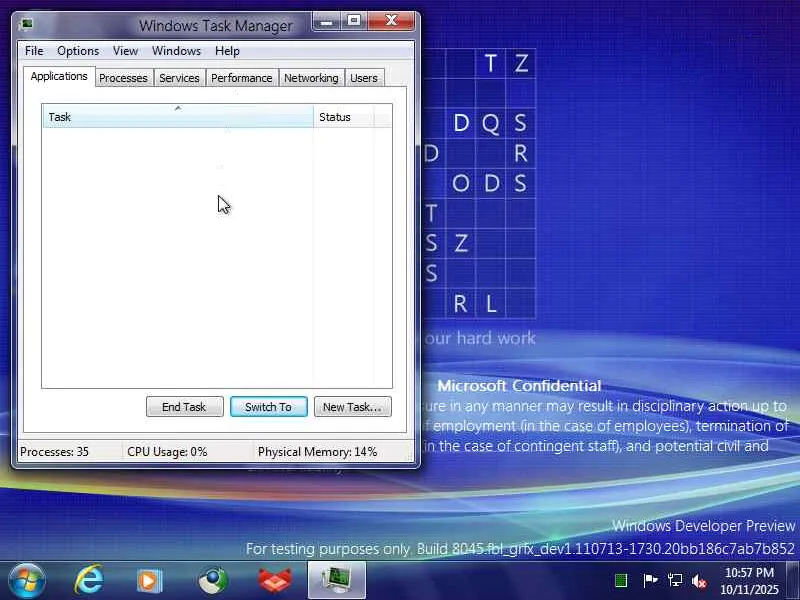The height and width of the screenshot is (600, 800).
Task: Open the network tray icon
Action: [675, 580]
